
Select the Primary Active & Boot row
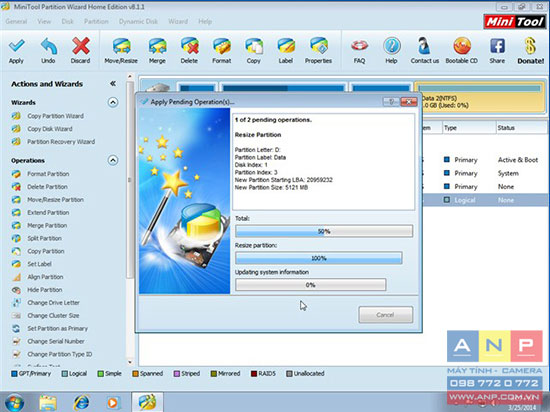pyautogui.click(x=486, y=160)
